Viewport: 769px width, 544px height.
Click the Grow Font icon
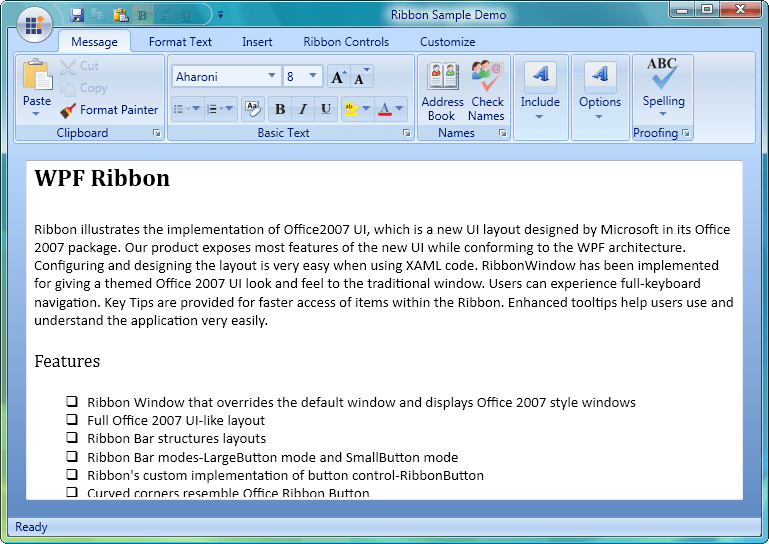point(338,77)
